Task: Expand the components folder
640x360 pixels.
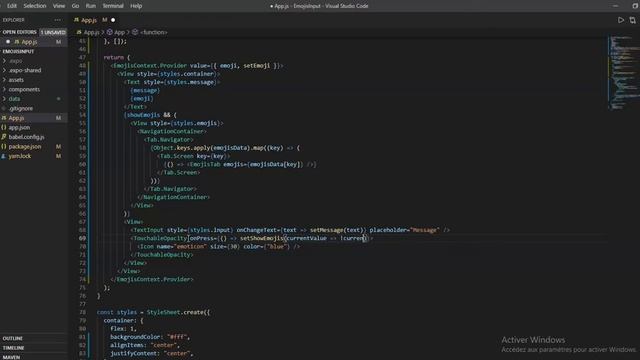Action: [24, 89]
